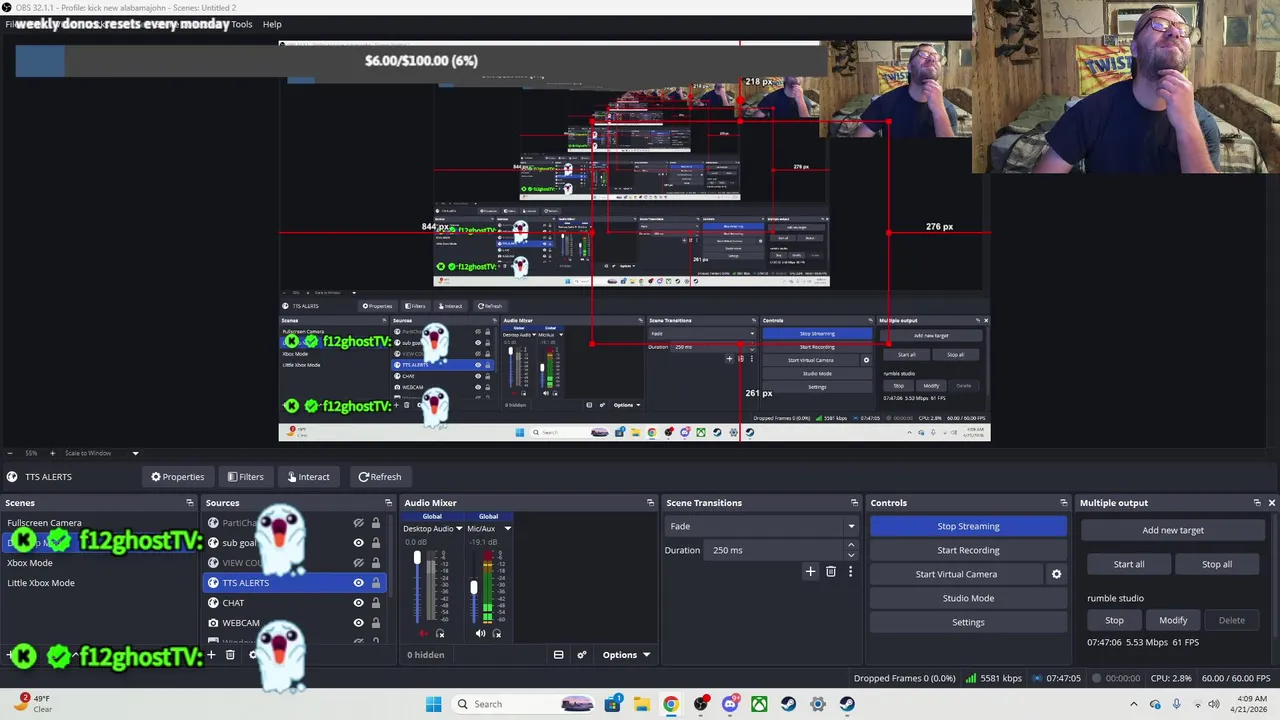
Task: Open Windows Start menu
Action: tap(433, 704)
